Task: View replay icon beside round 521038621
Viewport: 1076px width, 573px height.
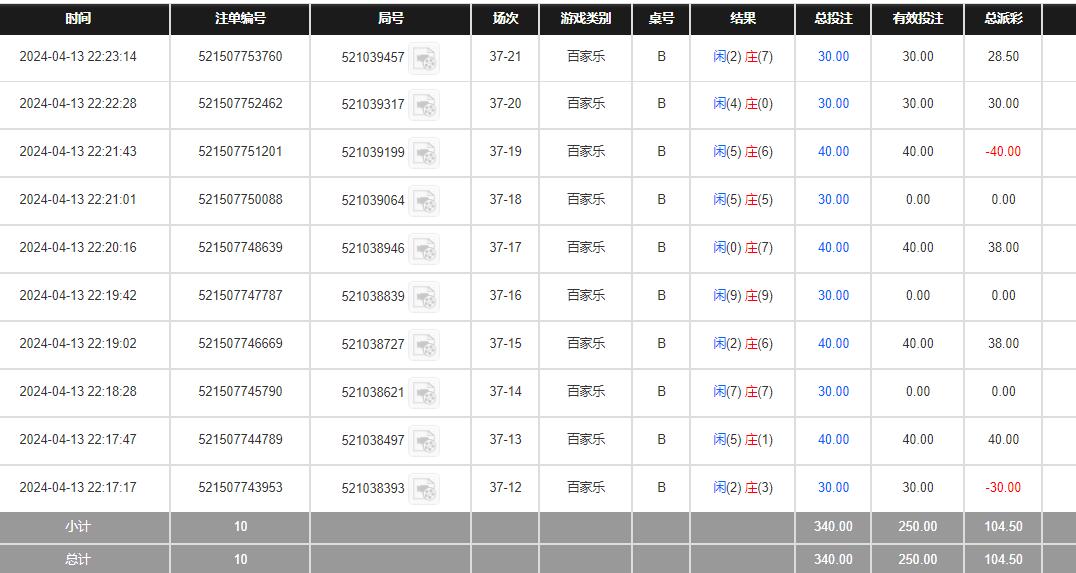Action: 424,393
